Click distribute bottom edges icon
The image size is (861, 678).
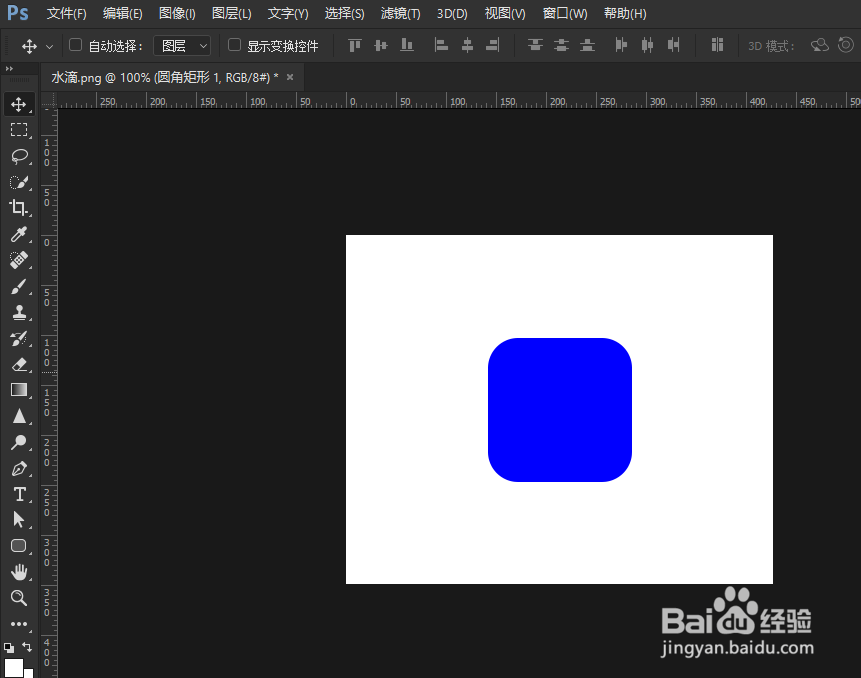[x=587, y=45]
